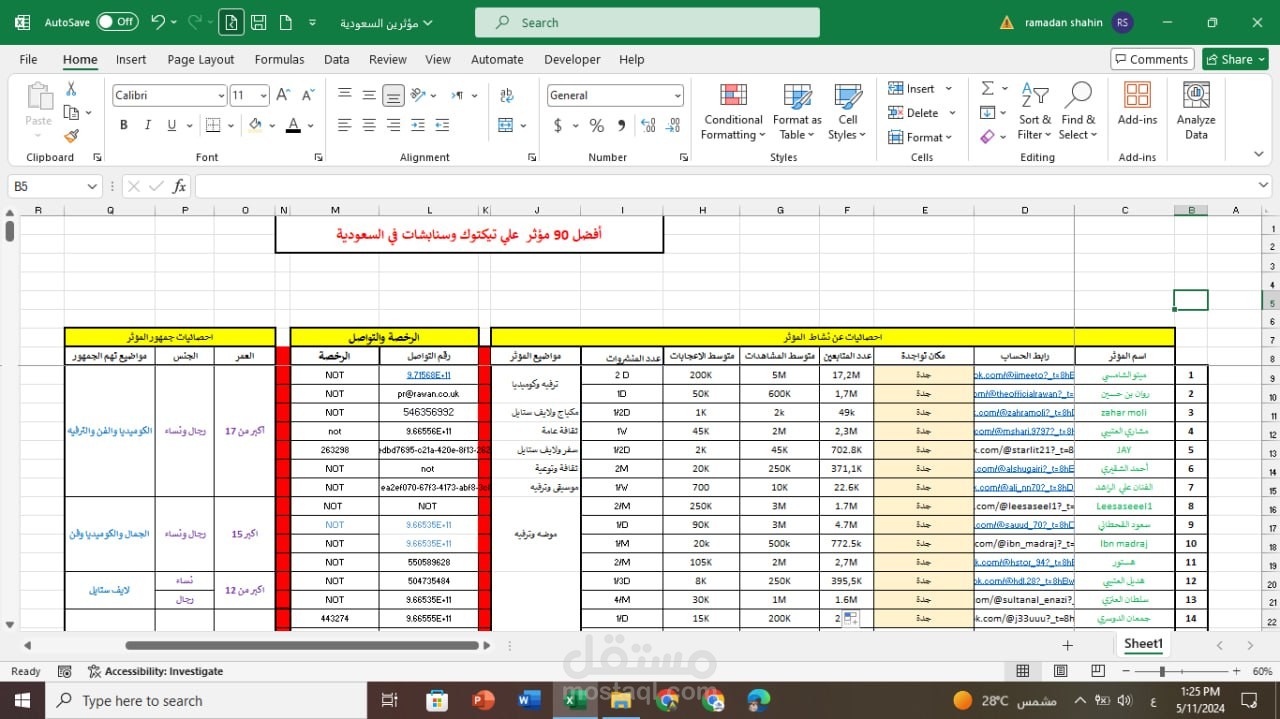1280x719 pixels.
Task: Open Conditional Formatting menu
Action: (733, 111)
